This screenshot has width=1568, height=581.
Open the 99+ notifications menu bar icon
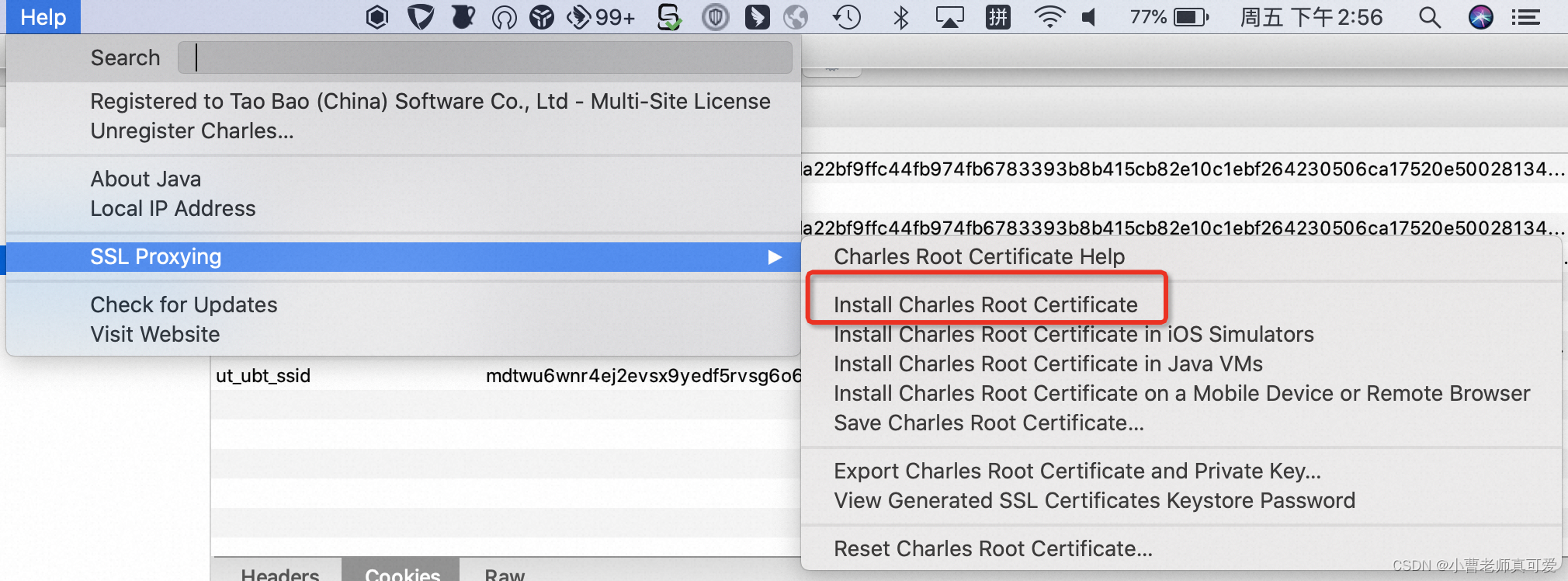601,17
